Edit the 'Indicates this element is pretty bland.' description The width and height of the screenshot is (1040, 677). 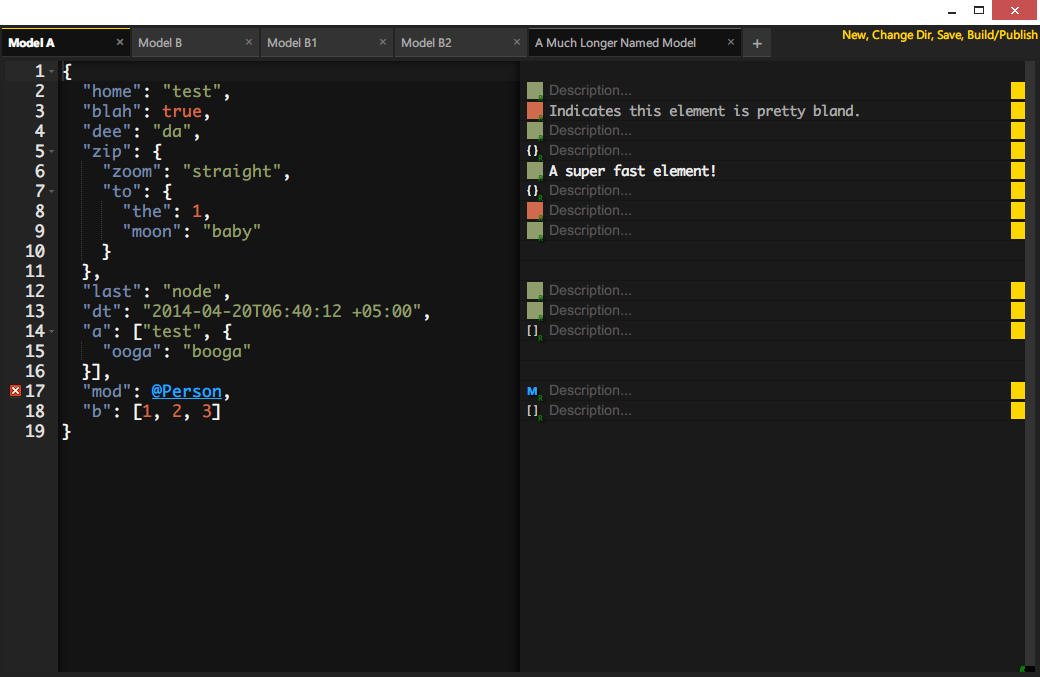pos(777,111)
